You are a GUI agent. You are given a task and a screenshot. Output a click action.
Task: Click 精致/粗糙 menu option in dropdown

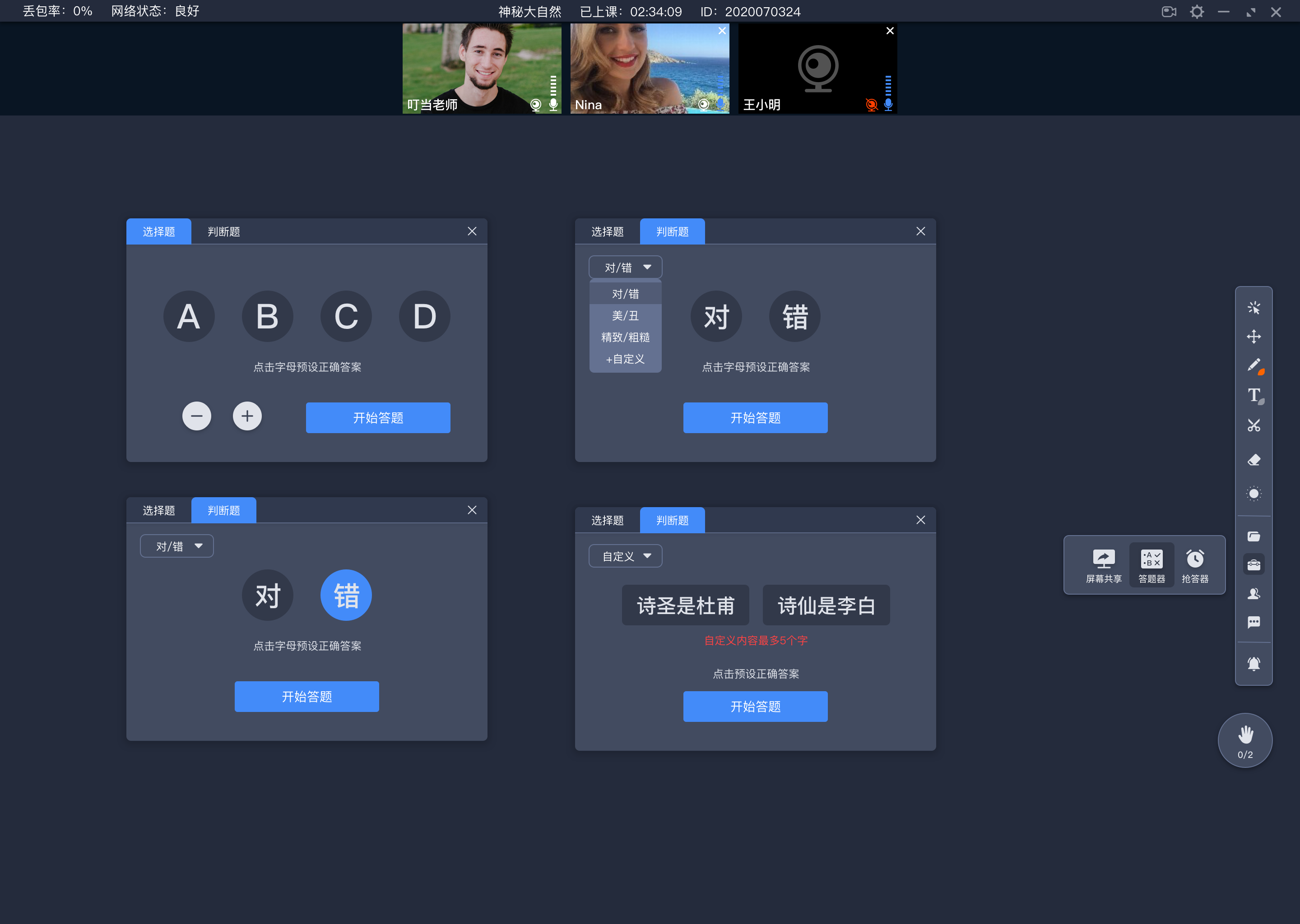[x=624, y=338]
